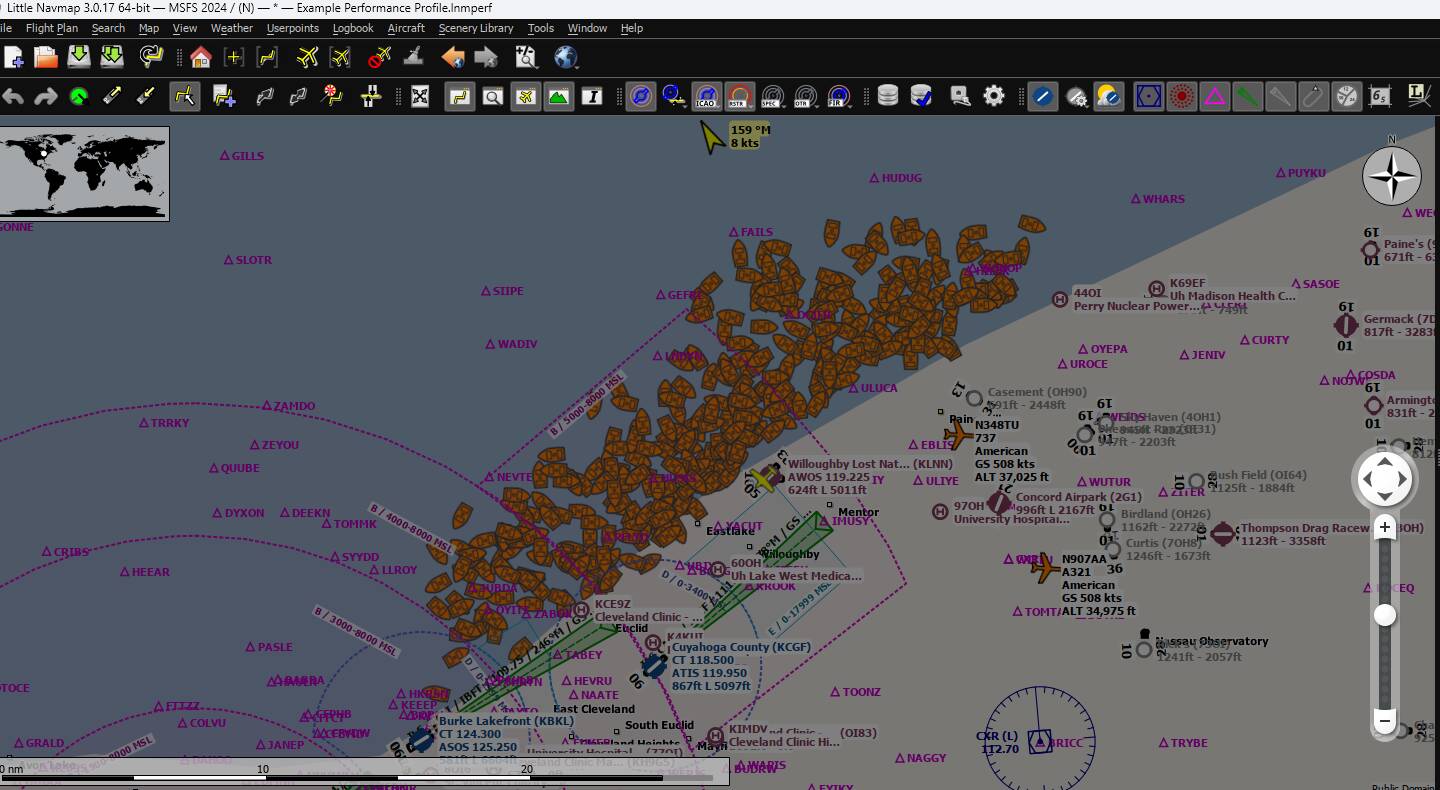Click the map zoom slider handle
1440x790 pixels.
1384,616
